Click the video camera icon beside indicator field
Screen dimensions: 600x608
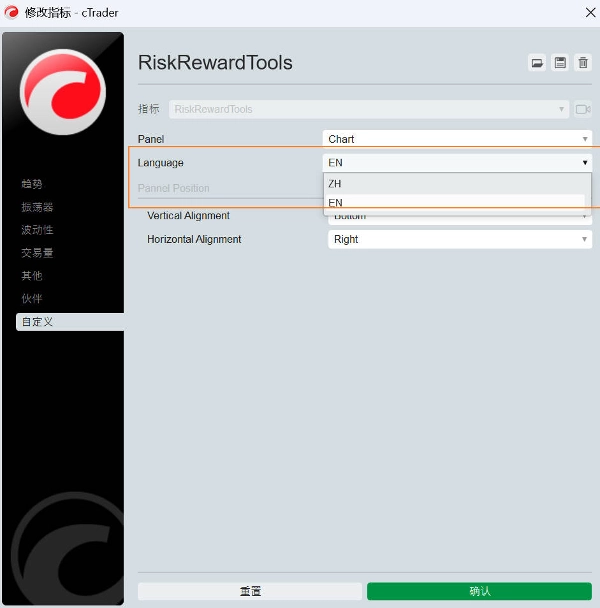click(x=583, y=109)
